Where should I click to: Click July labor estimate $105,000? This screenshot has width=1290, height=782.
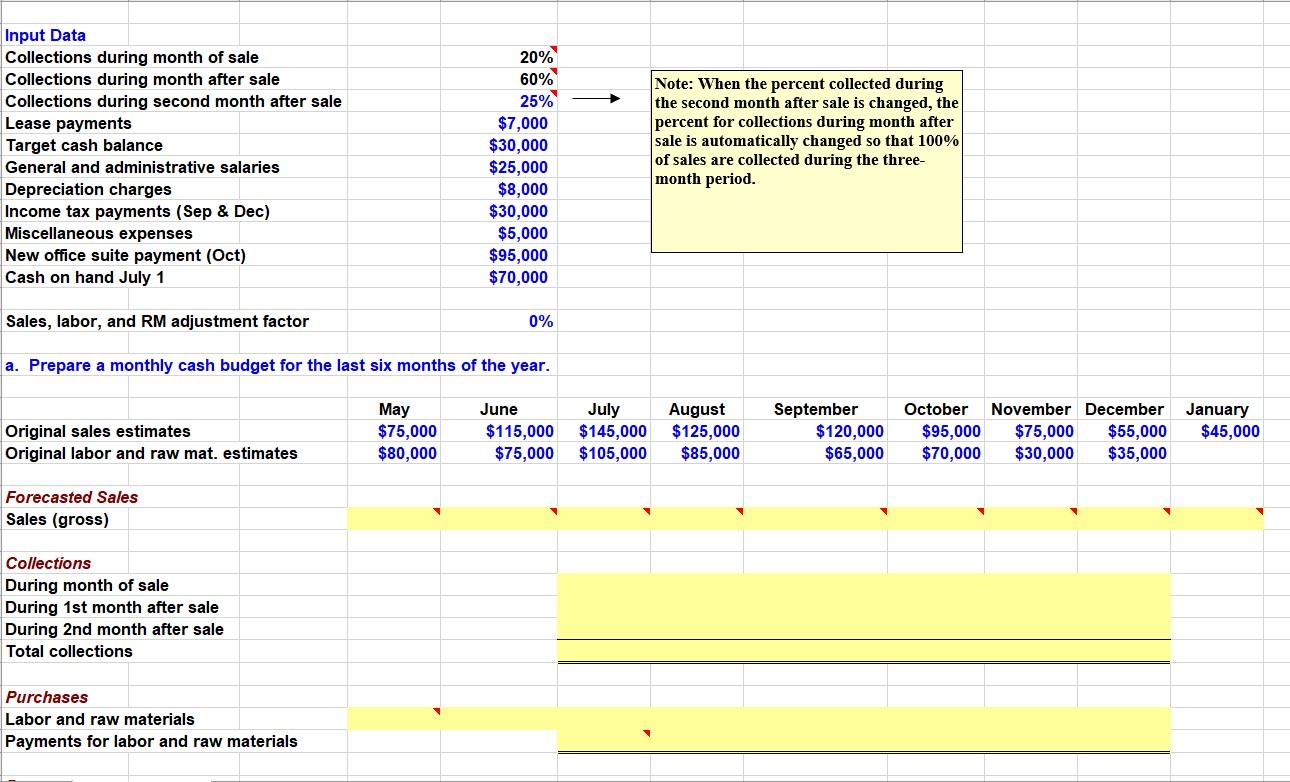click(x=613, y=453)
